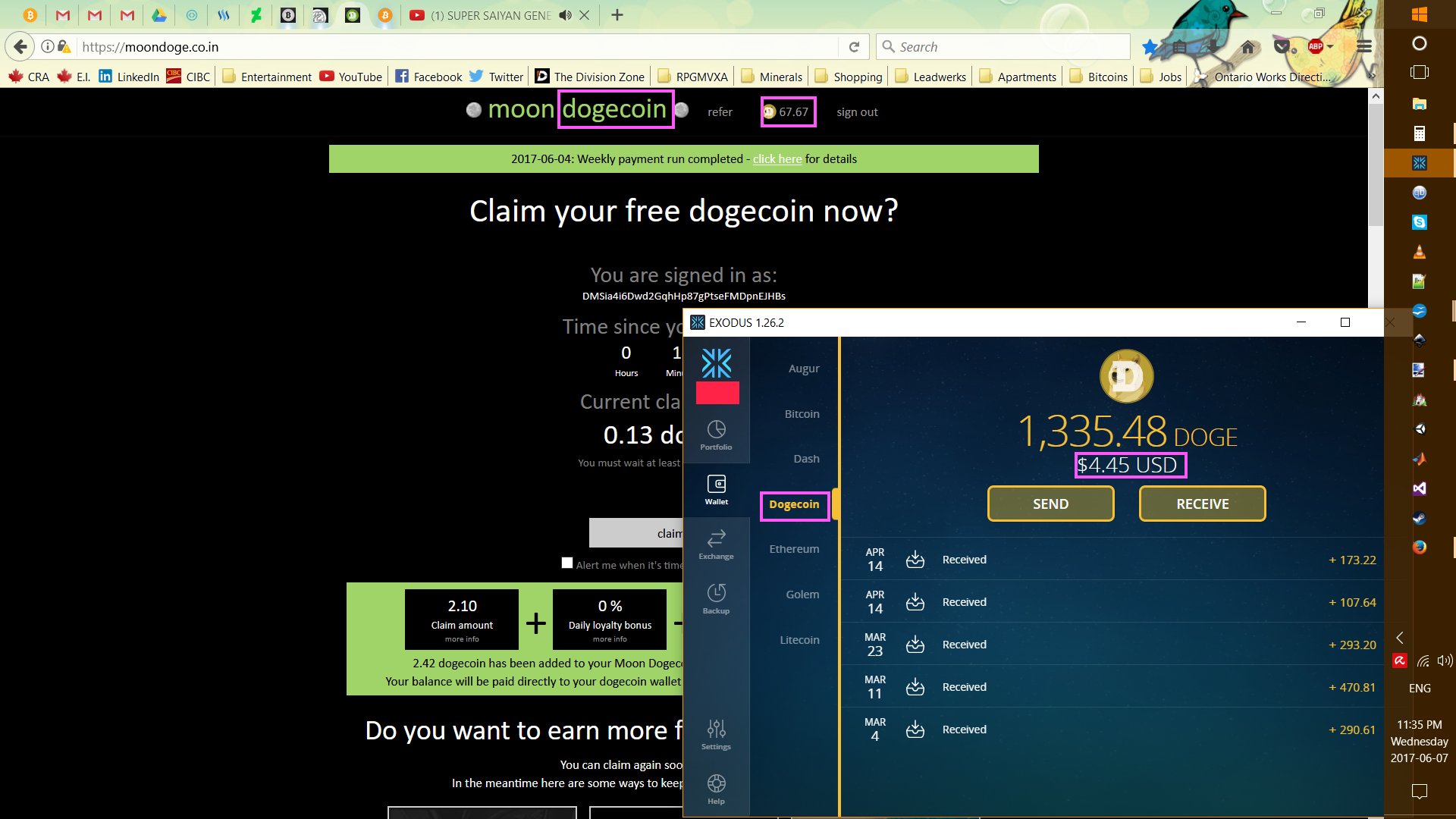
Task: Select the Bitcoin tab in Exodus
Action: coord(802,413)
